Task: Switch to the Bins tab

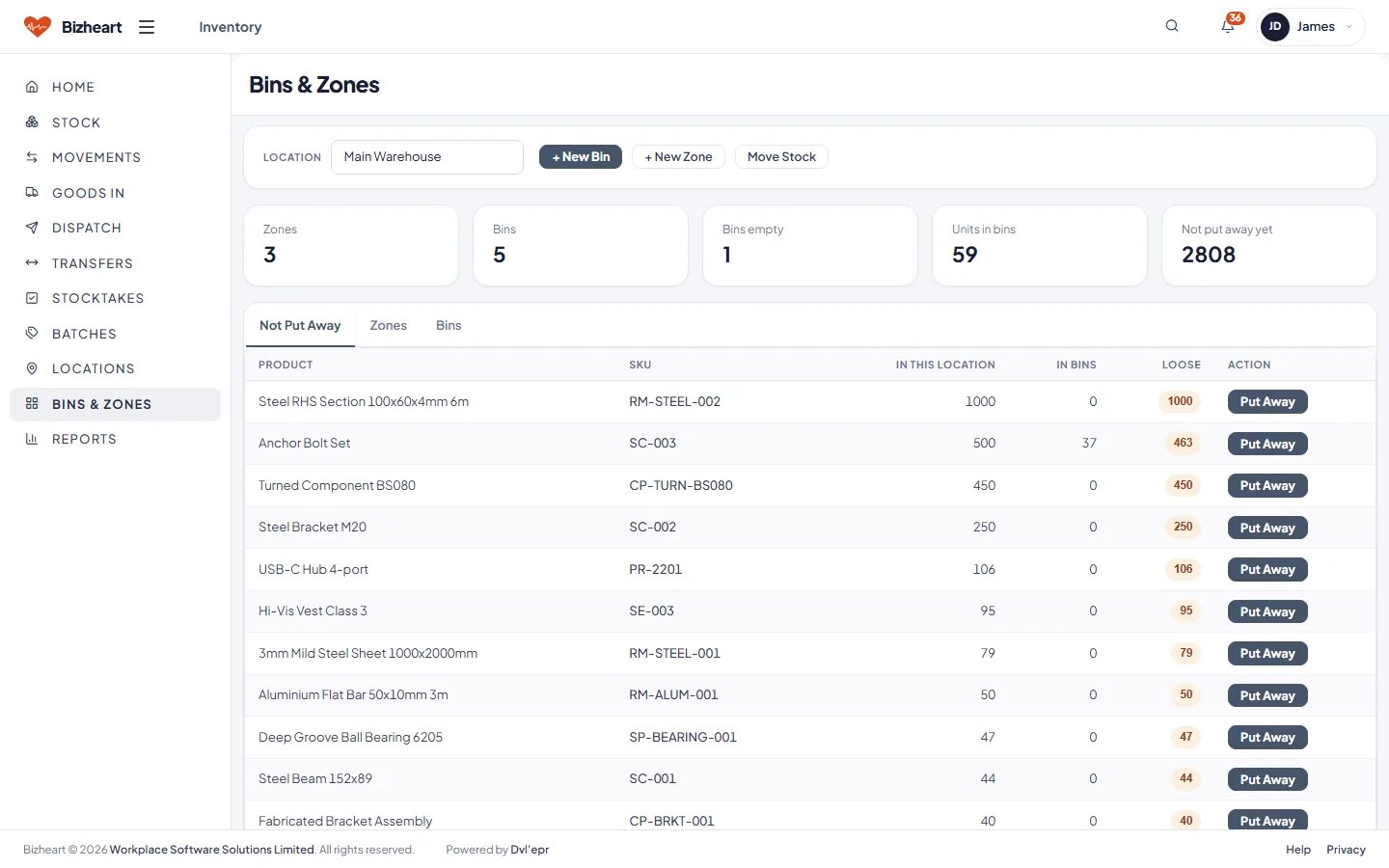Action: click(449, 326)
